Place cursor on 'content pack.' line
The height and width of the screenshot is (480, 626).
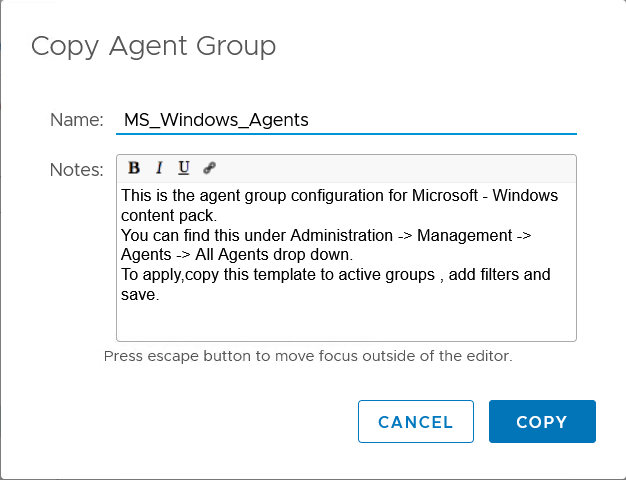coord(168,215)
